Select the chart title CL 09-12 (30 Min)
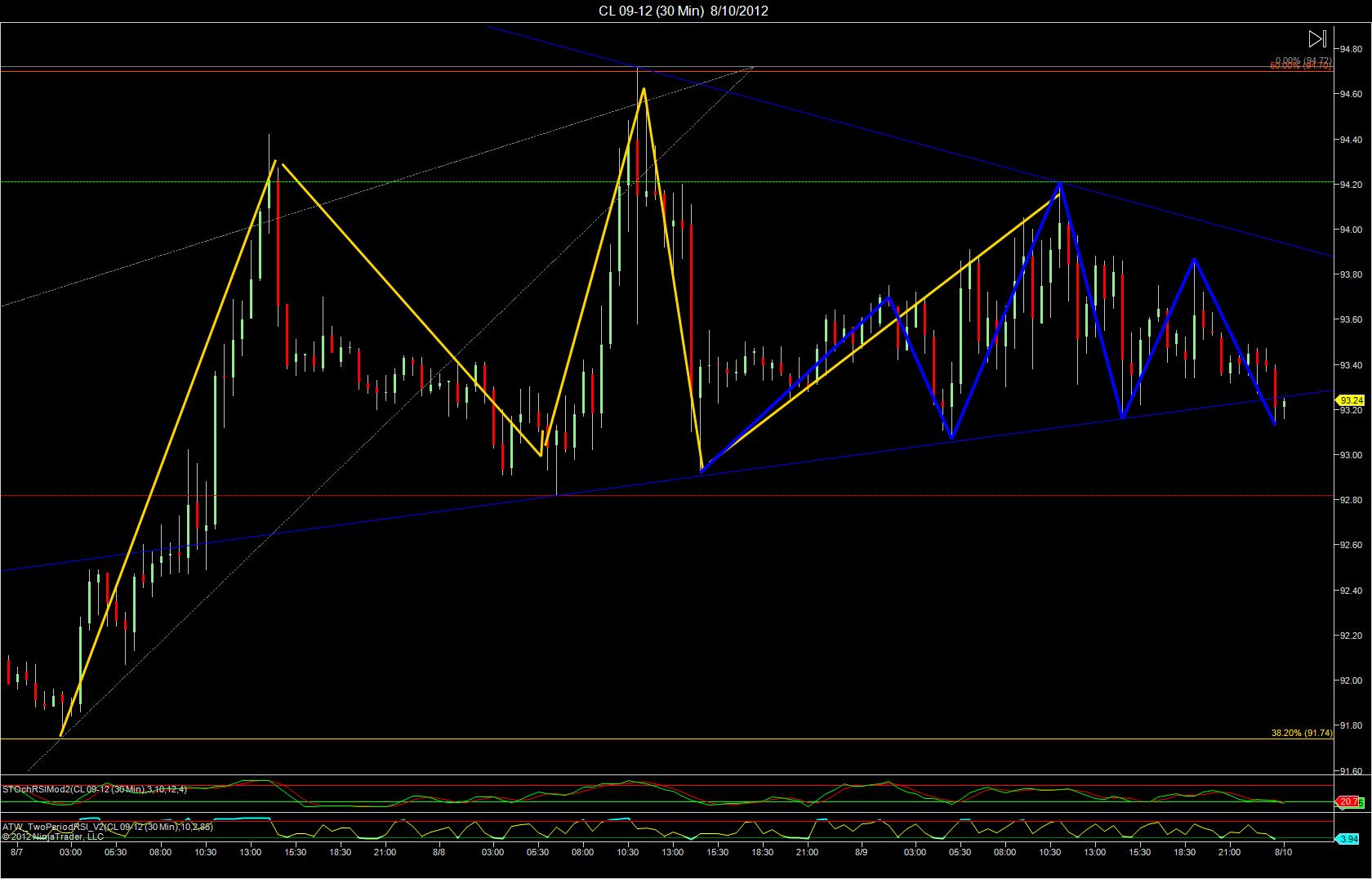 (x=651, y=11)
